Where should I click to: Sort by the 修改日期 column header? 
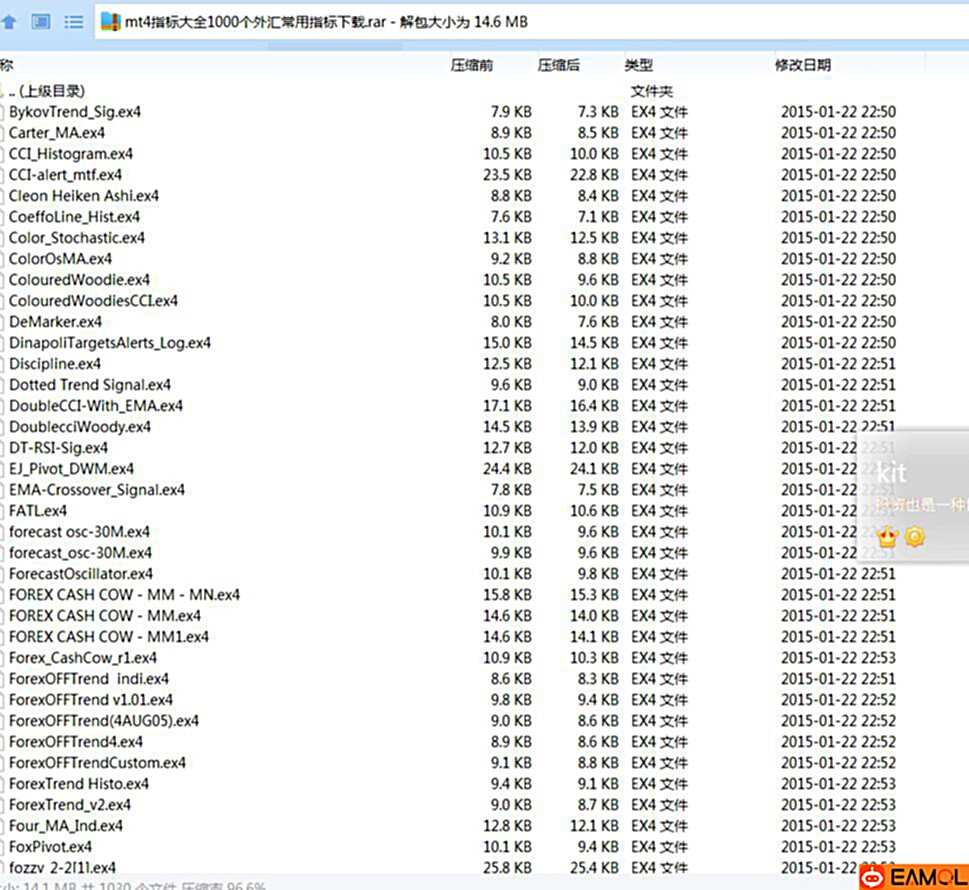tap(803, 65)
